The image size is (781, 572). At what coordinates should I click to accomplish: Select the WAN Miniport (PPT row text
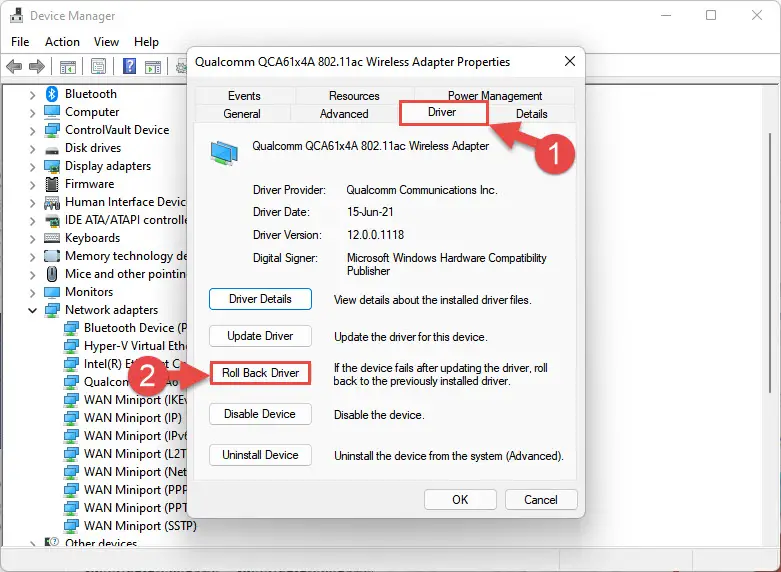coord(135,508)
